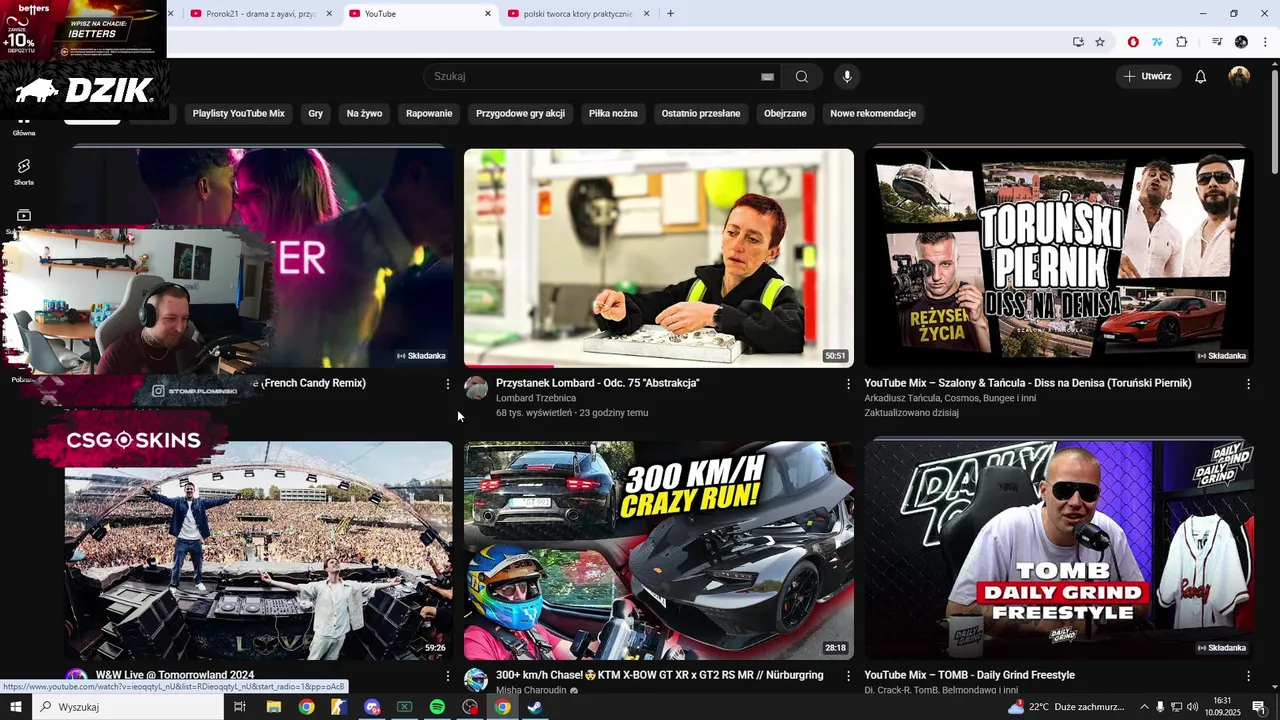The height and width of the screenshot is (720, 1280).
Task: Select the Rapowanie filter chip
Action: coord(429,114)
